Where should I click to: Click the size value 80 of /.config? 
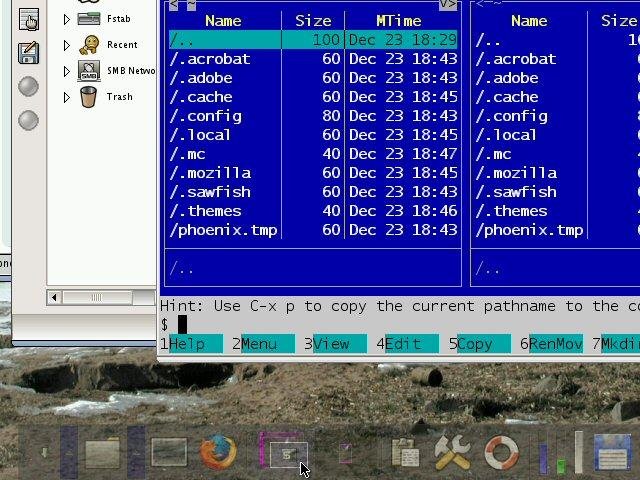(331, 116)
